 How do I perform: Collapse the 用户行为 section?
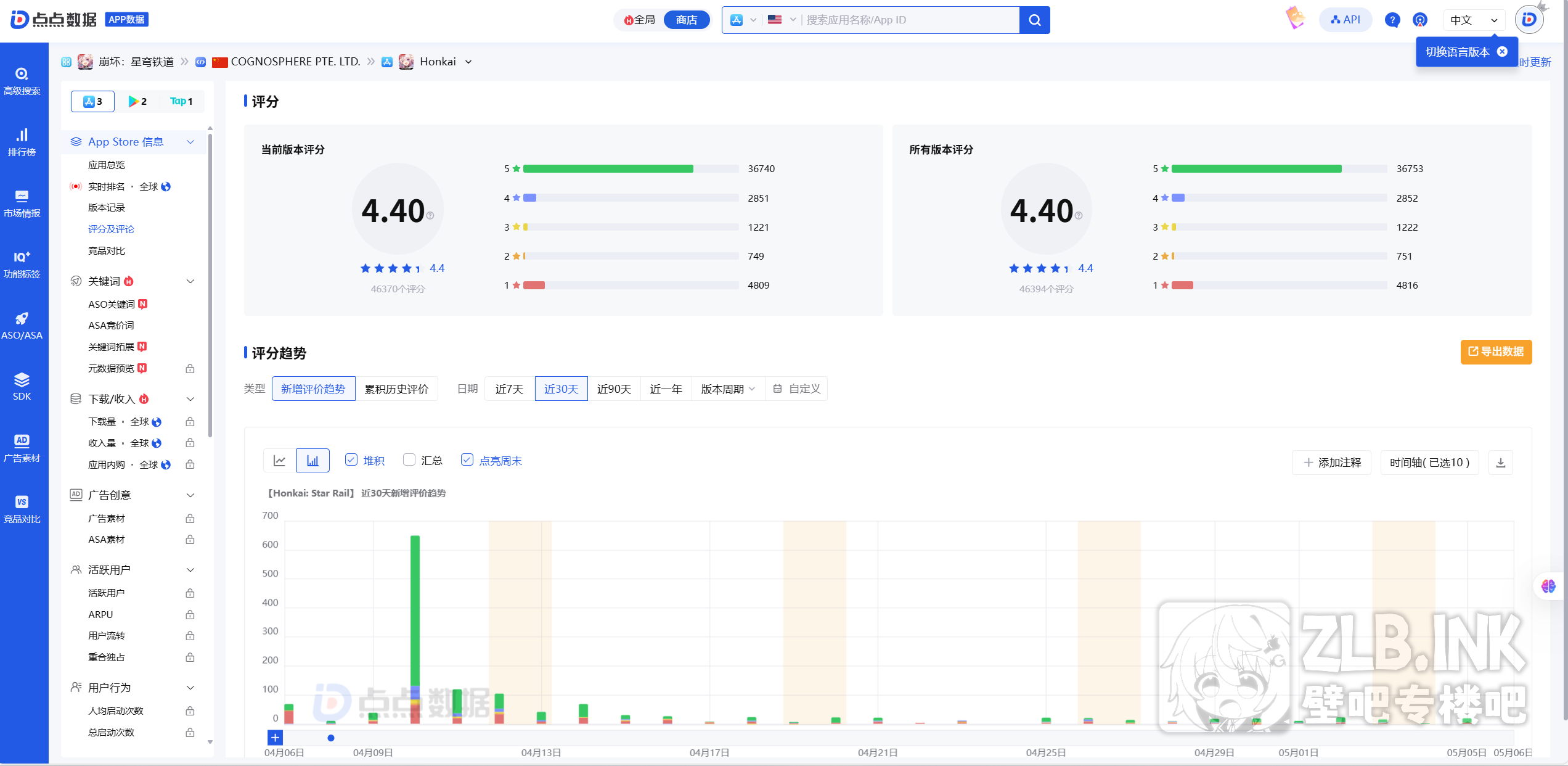(190, 688)
